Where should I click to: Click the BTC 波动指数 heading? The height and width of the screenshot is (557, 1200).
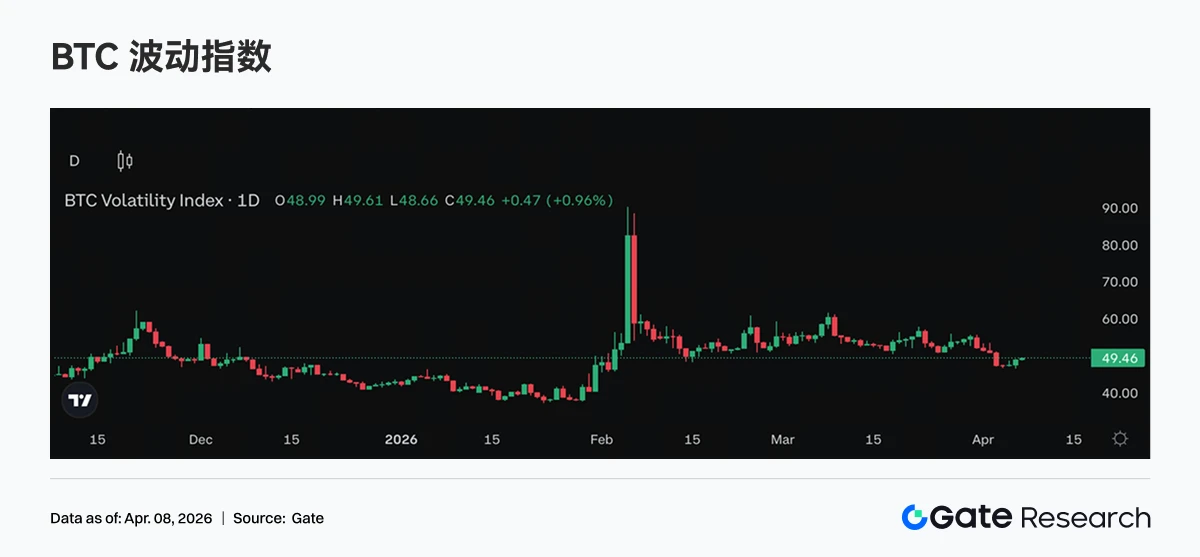[x=161, y=58]
